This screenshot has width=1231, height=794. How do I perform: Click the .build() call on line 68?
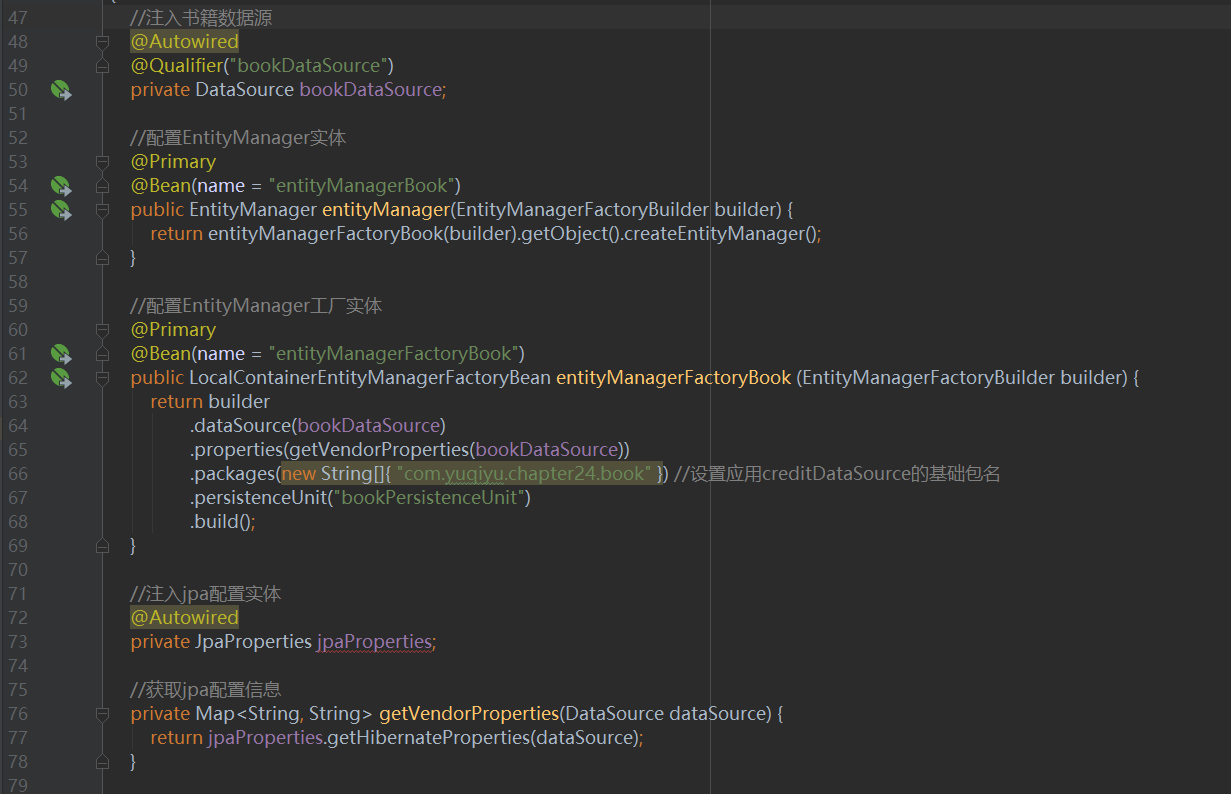pyautogui.click(x=220, y=522)
